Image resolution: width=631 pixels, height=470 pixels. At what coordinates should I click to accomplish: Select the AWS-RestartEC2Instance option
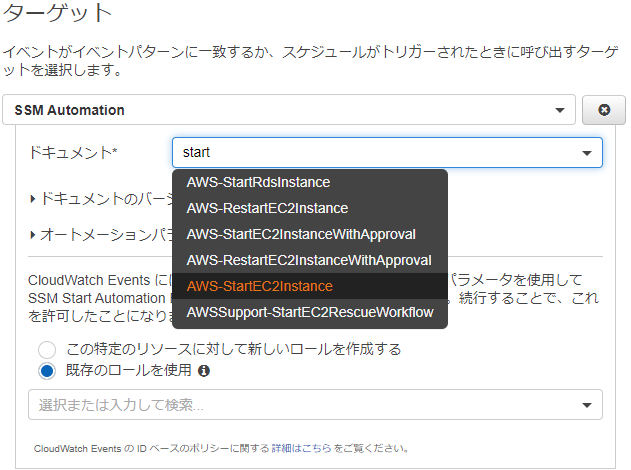click(267, 208)
